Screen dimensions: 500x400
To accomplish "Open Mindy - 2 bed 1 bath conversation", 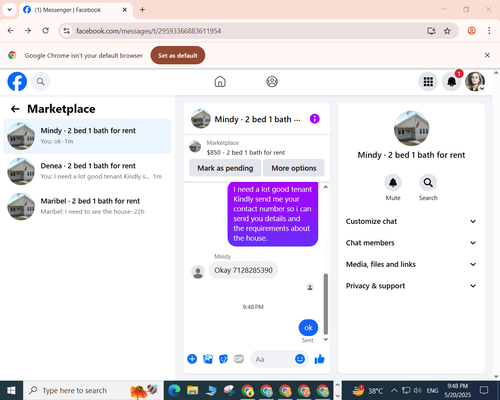I will [x=87, y=136].
